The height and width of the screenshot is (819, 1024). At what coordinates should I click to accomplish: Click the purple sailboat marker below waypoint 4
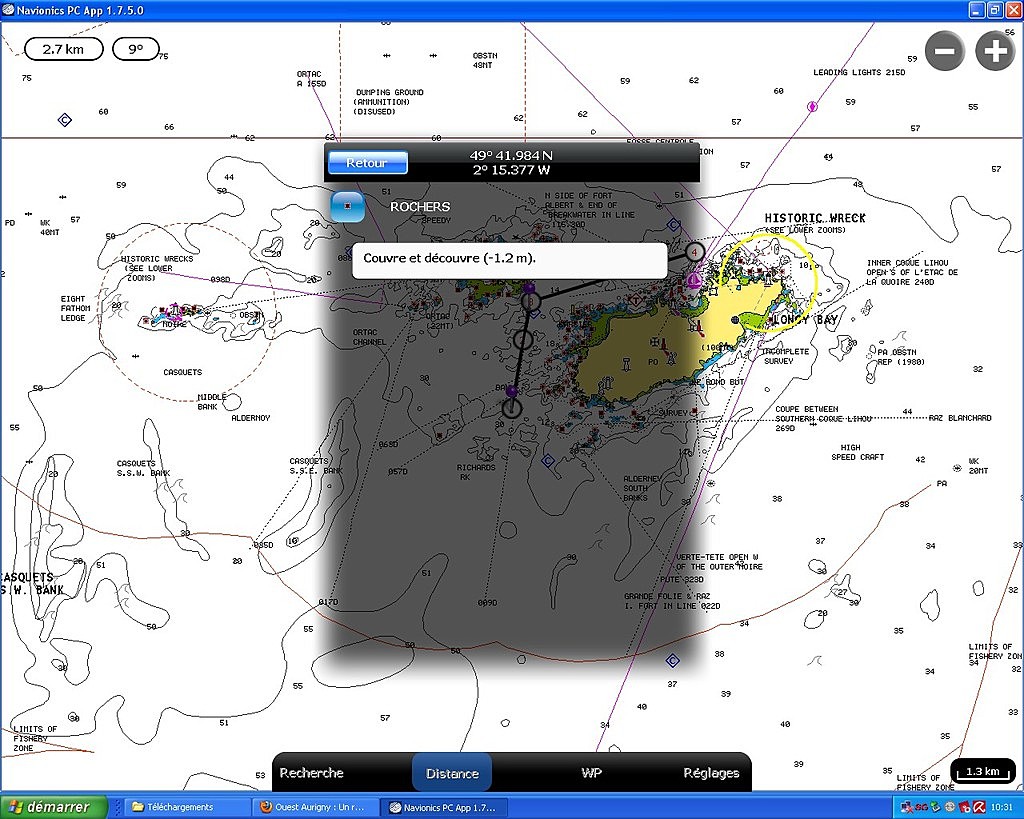click(x=695, y=280)
